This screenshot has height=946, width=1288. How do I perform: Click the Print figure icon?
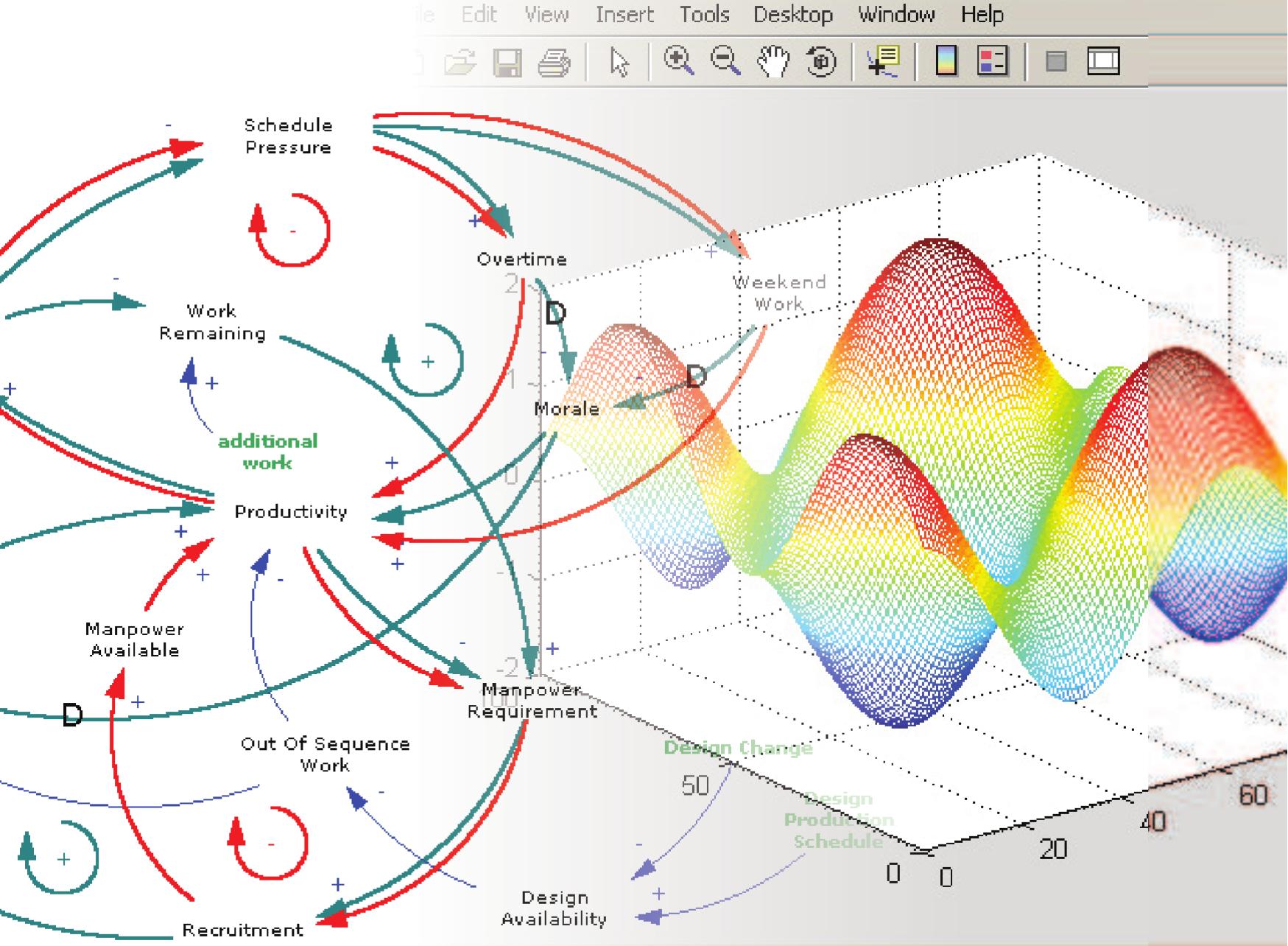tap(554, 63)
